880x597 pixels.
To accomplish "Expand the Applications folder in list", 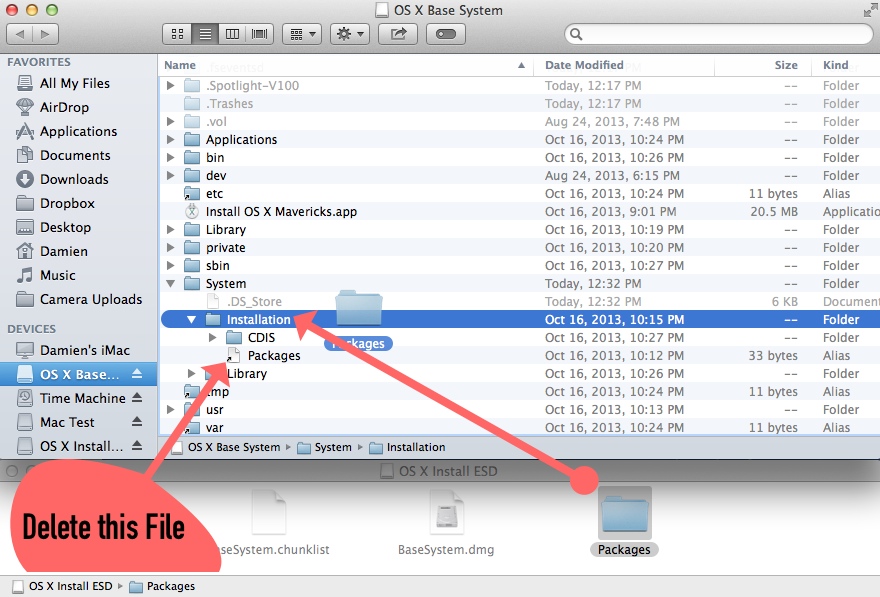I will (x=171, y=139).
